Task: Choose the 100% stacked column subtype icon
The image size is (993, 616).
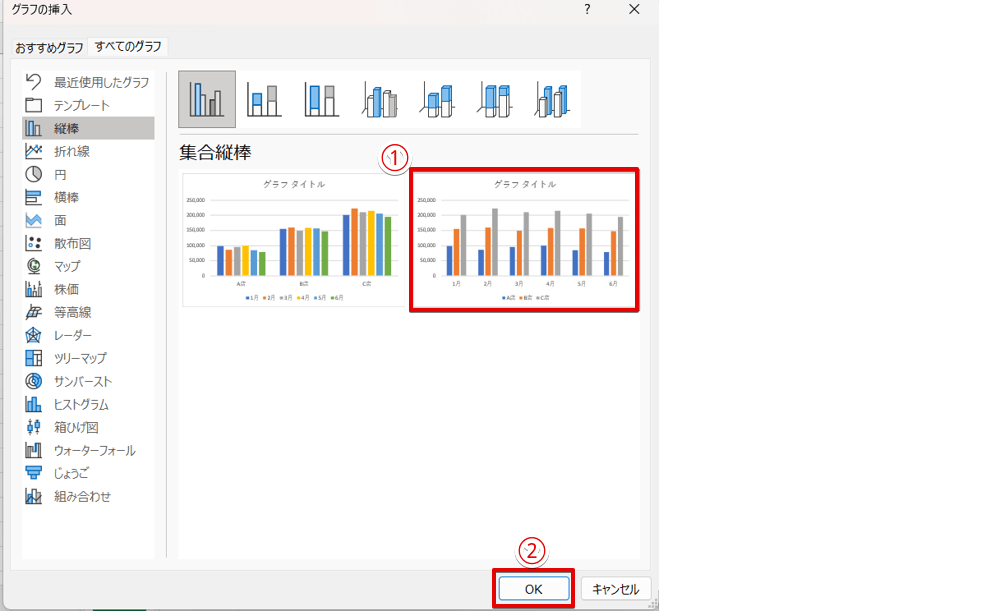Action: click(322, 99)
